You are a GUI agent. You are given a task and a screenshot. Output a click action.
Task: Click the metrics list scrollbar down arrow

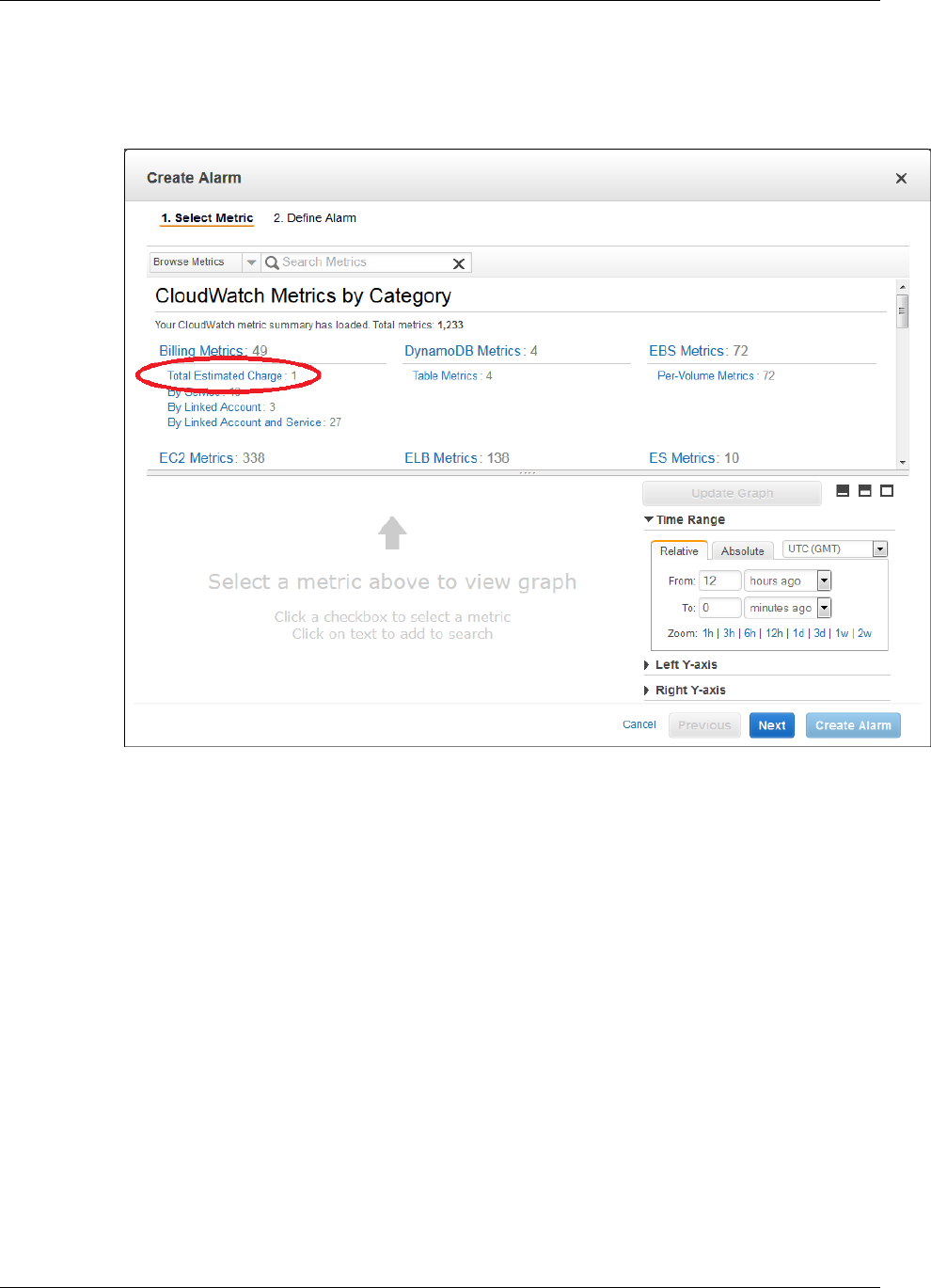tap(902, 462)
